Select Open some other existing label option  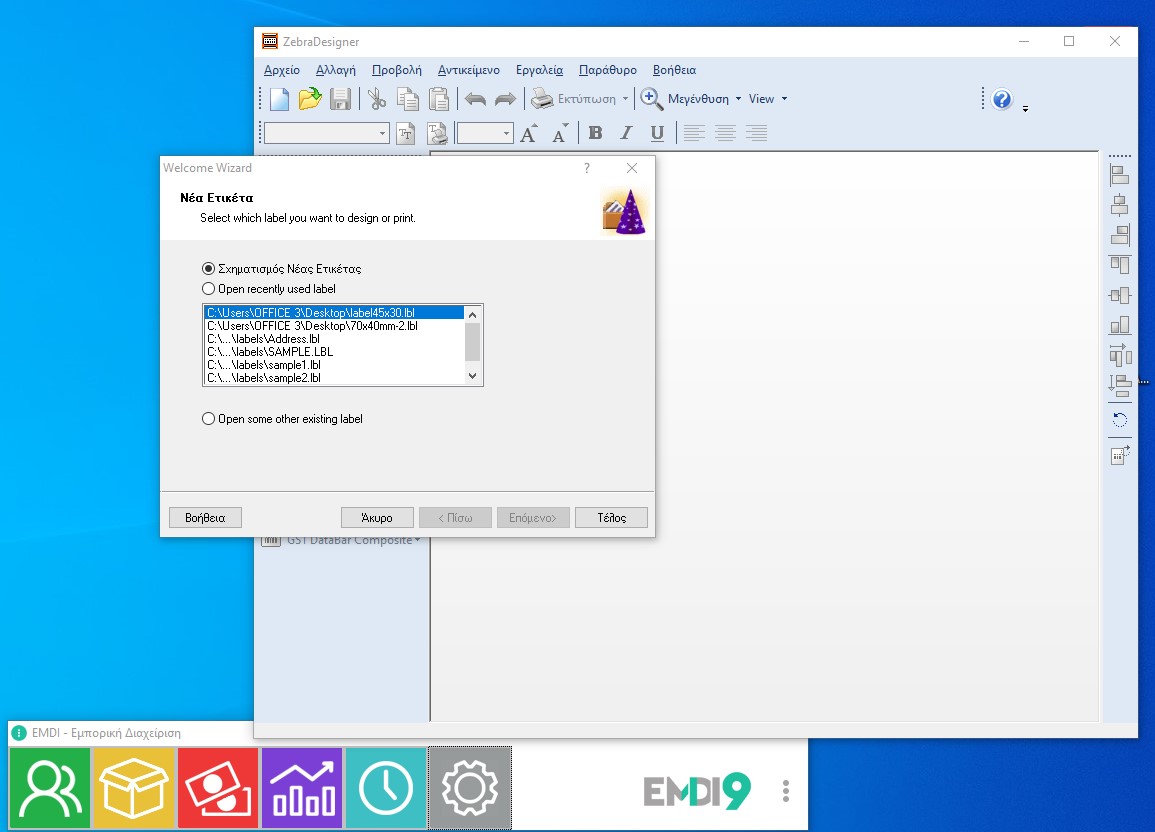pos(208,419)
